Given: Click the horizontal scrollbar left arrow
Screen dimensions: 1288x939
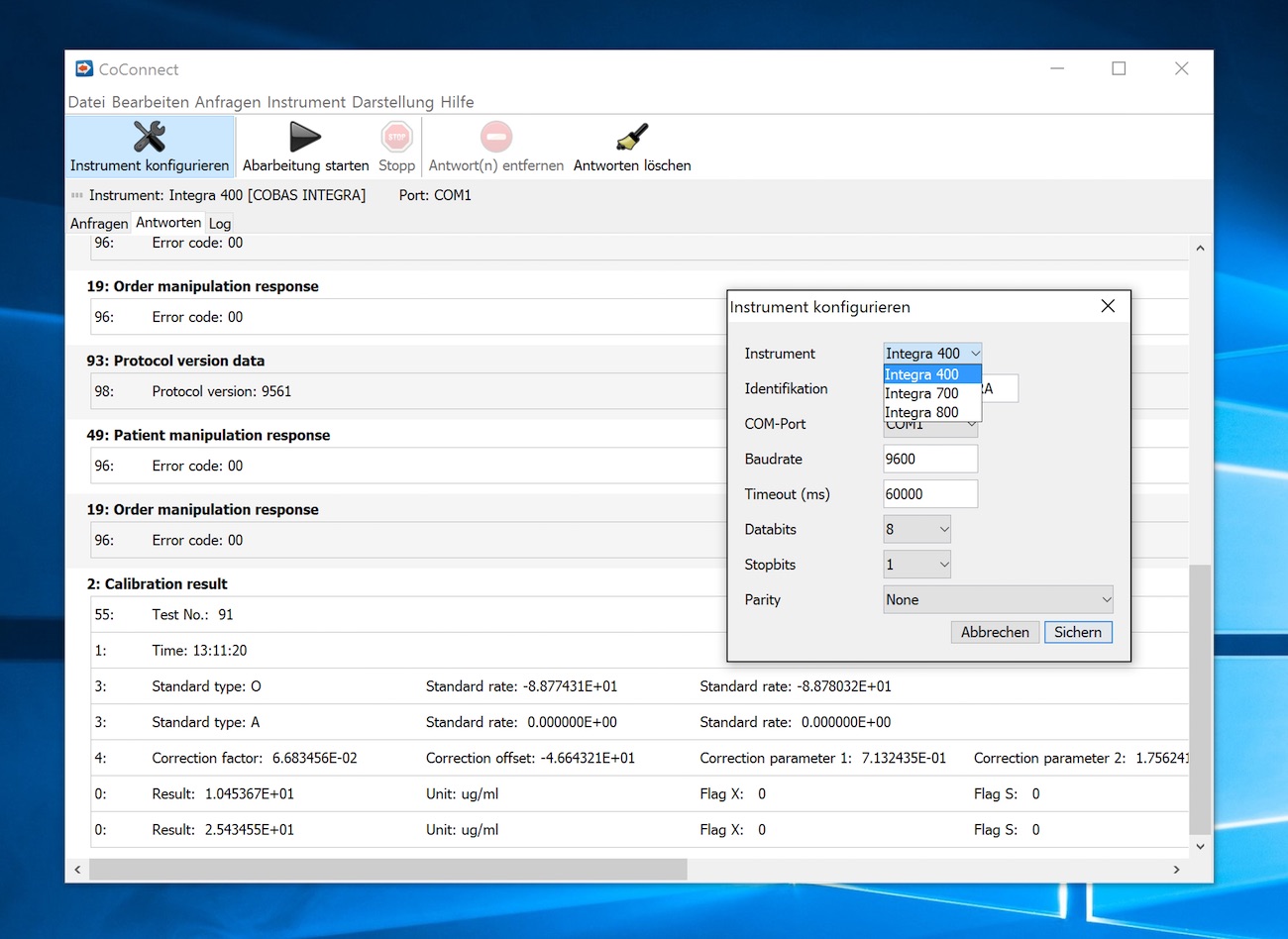Looking at the screenshot, I should (77, 869).
